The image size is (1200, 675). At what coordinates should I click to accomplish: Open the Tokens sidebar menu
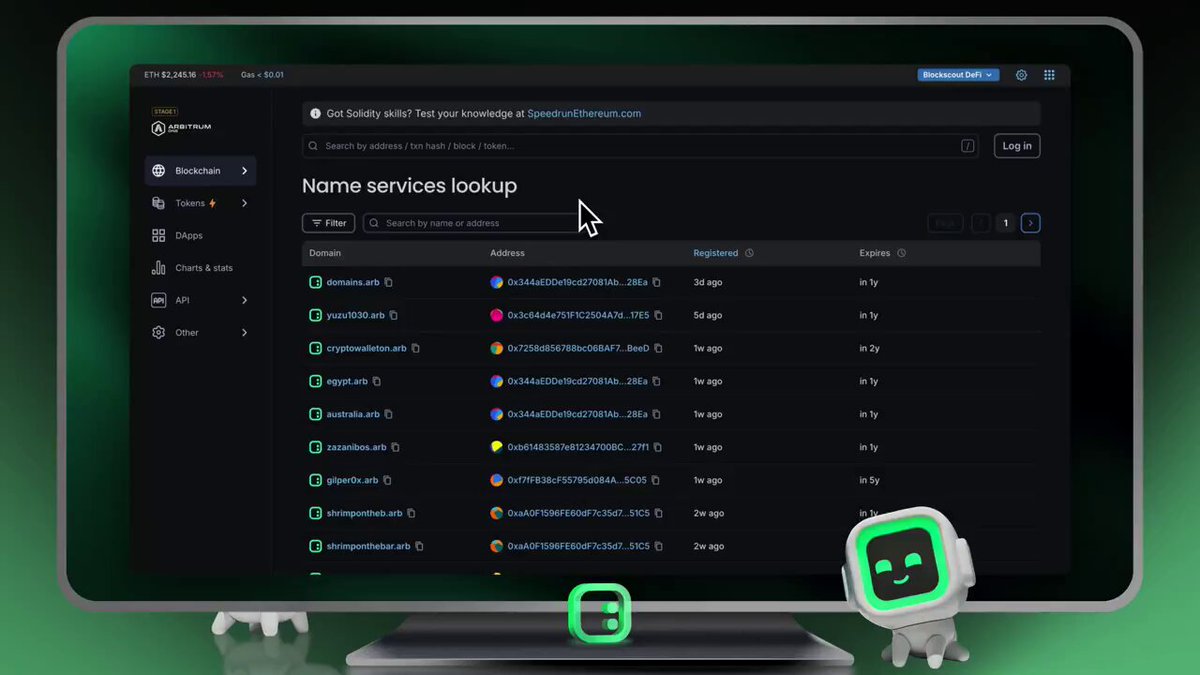[200, 203]
